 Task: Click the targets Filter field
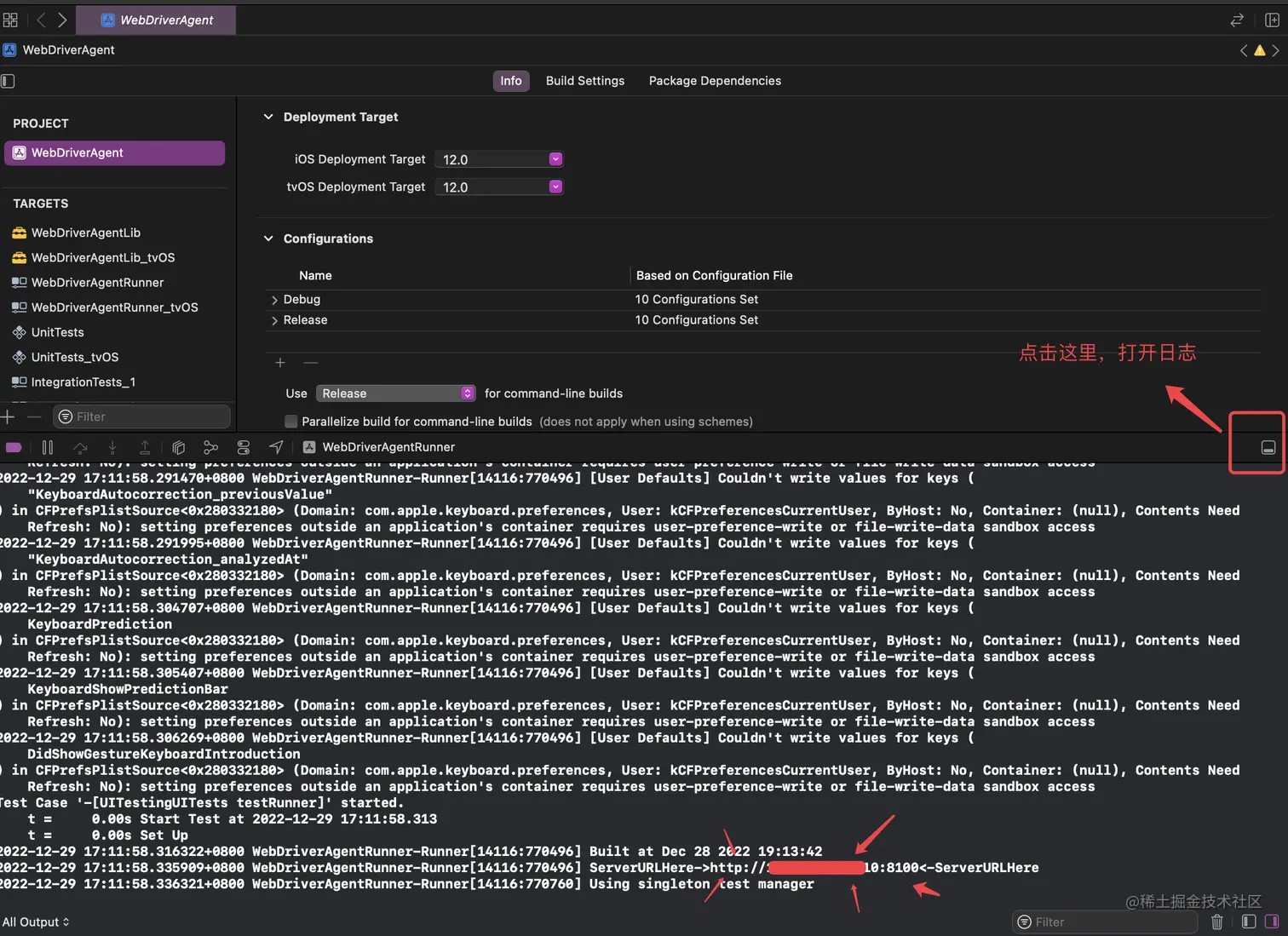click(141, 416)
